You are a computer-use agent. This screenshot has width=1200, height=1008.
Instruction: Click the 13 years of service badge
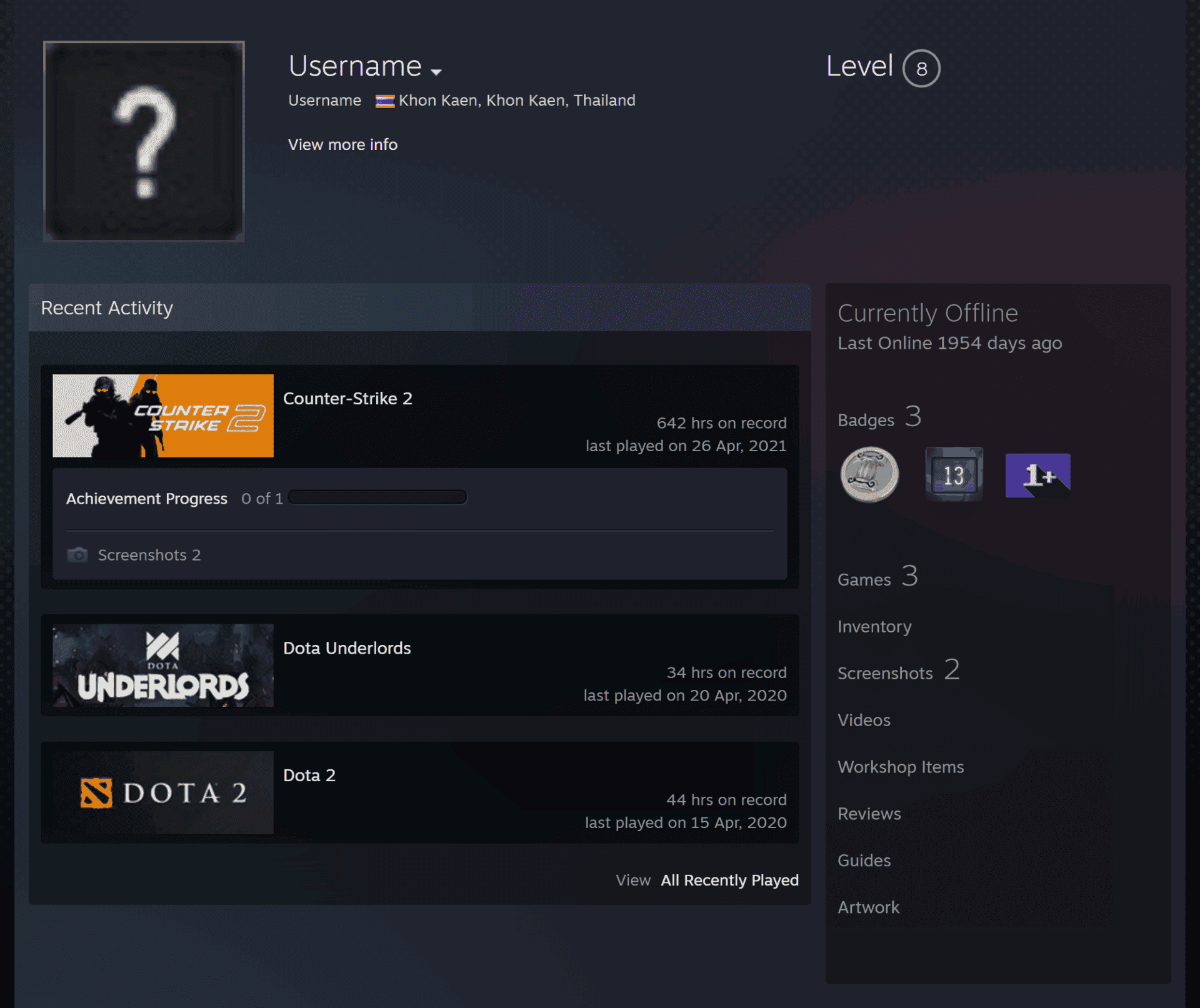coord(954,474)
